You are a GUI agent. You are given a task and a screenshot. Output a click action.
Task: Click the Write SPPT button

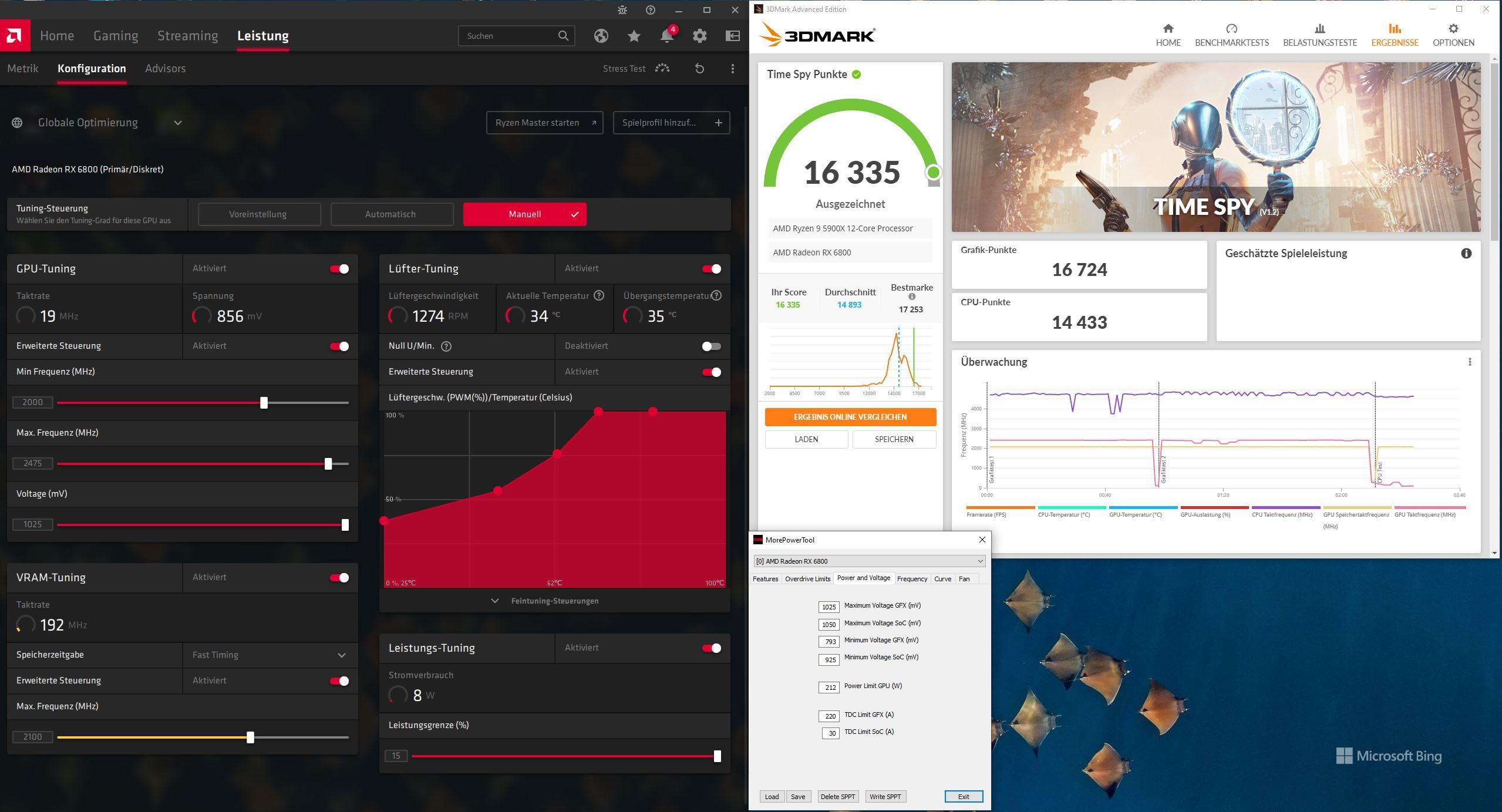click(x=885, y=797)
